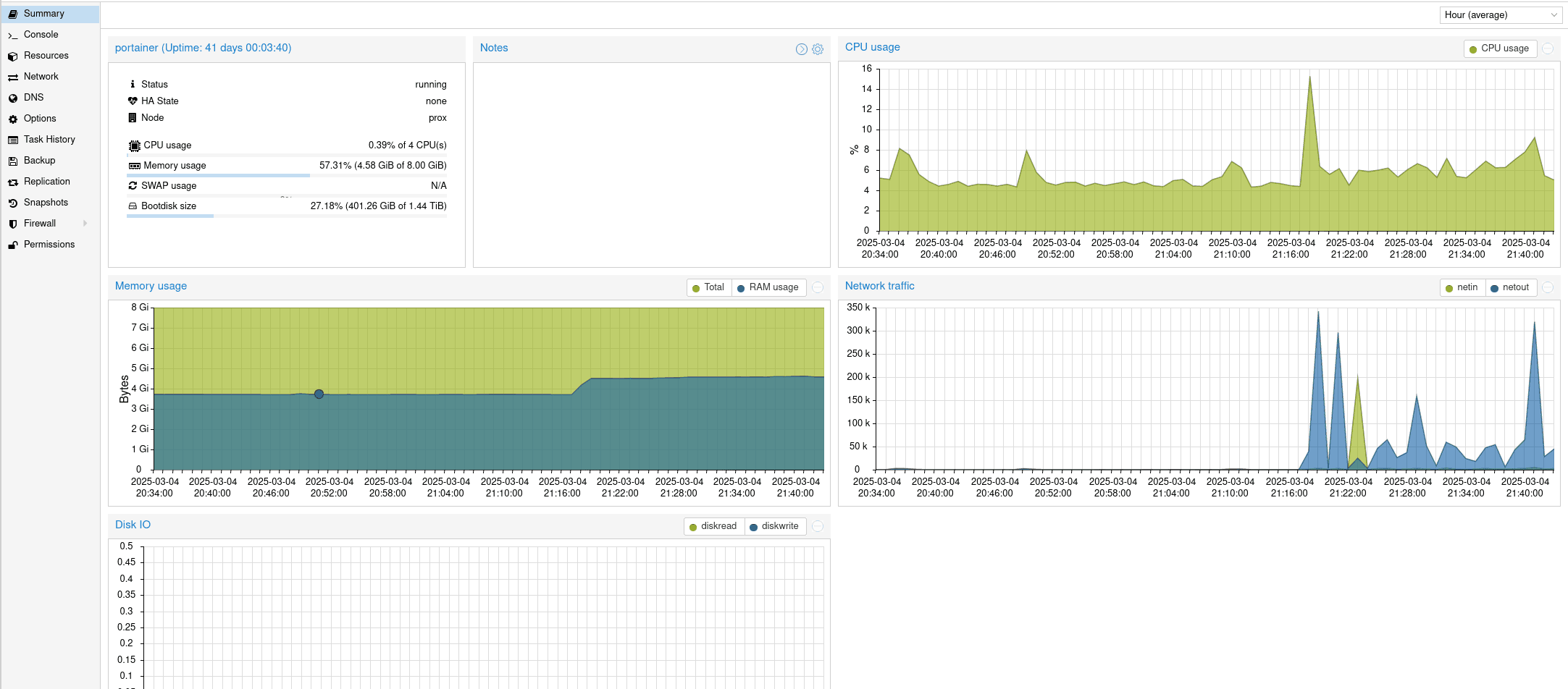Toggle the netout series in Network traffic
This screenshot has width=1568, height=689.
(x=1511, y=287)
